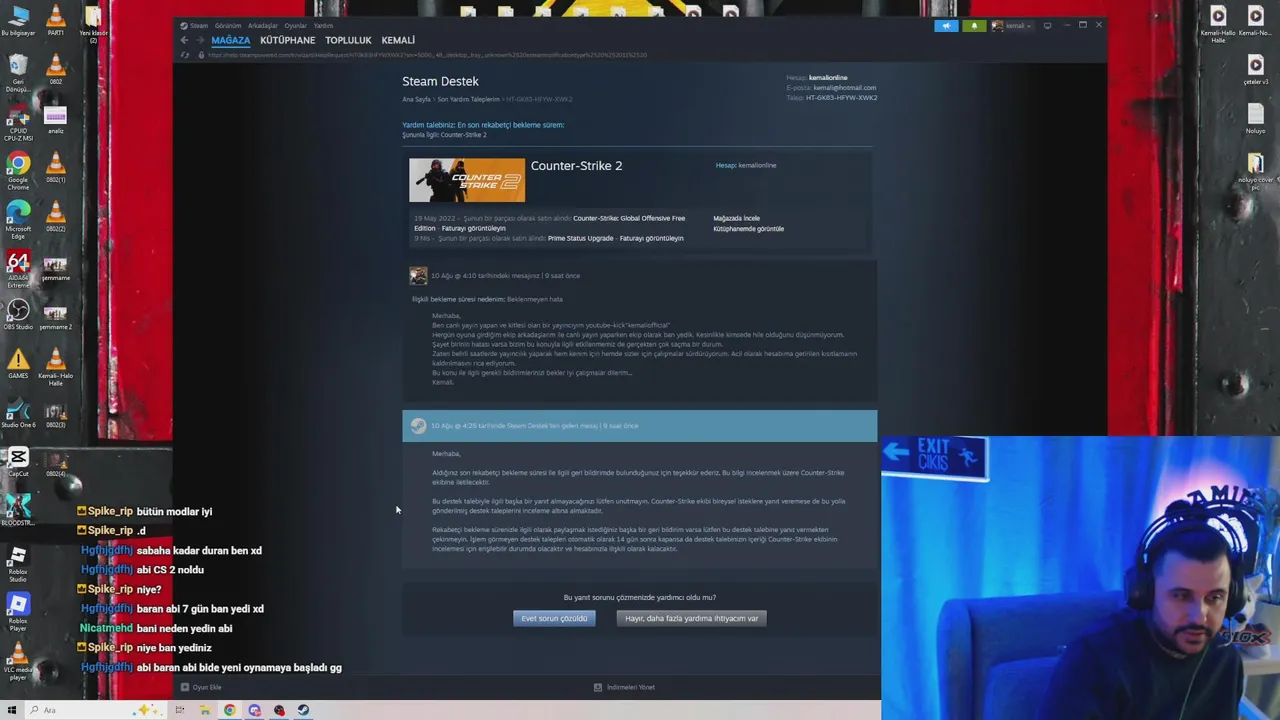Image resolution: width=1280 pixels, height=720 pixels.
Task: Open kemali account dropdown in Steam
Action: [x=1011, y=26]
